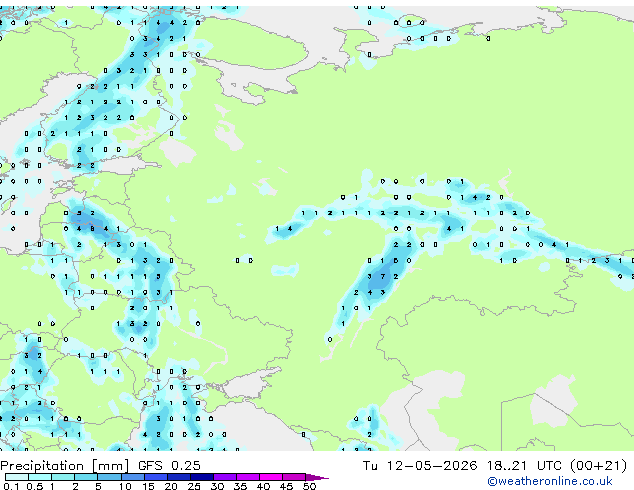Click the over-50 mm legend arrow tip
The width and height of the screenshot is (634, 490).
click(317, 477)
